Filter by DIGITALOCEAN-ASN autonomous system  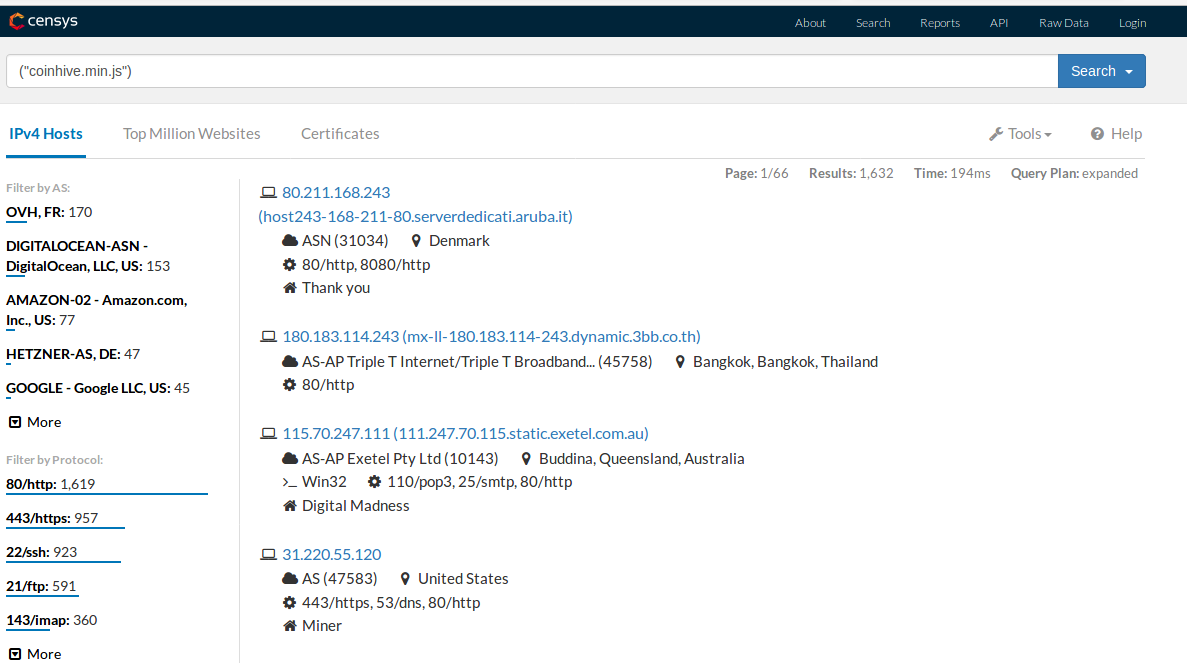(88, 256)
